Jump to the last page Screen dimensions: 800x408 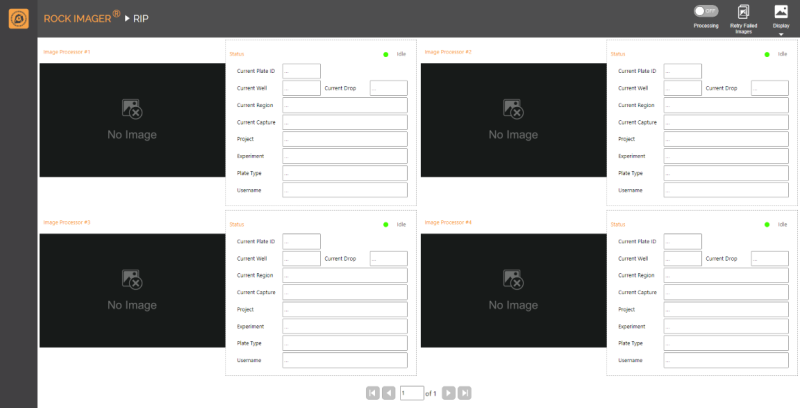[x=465, y=393]
